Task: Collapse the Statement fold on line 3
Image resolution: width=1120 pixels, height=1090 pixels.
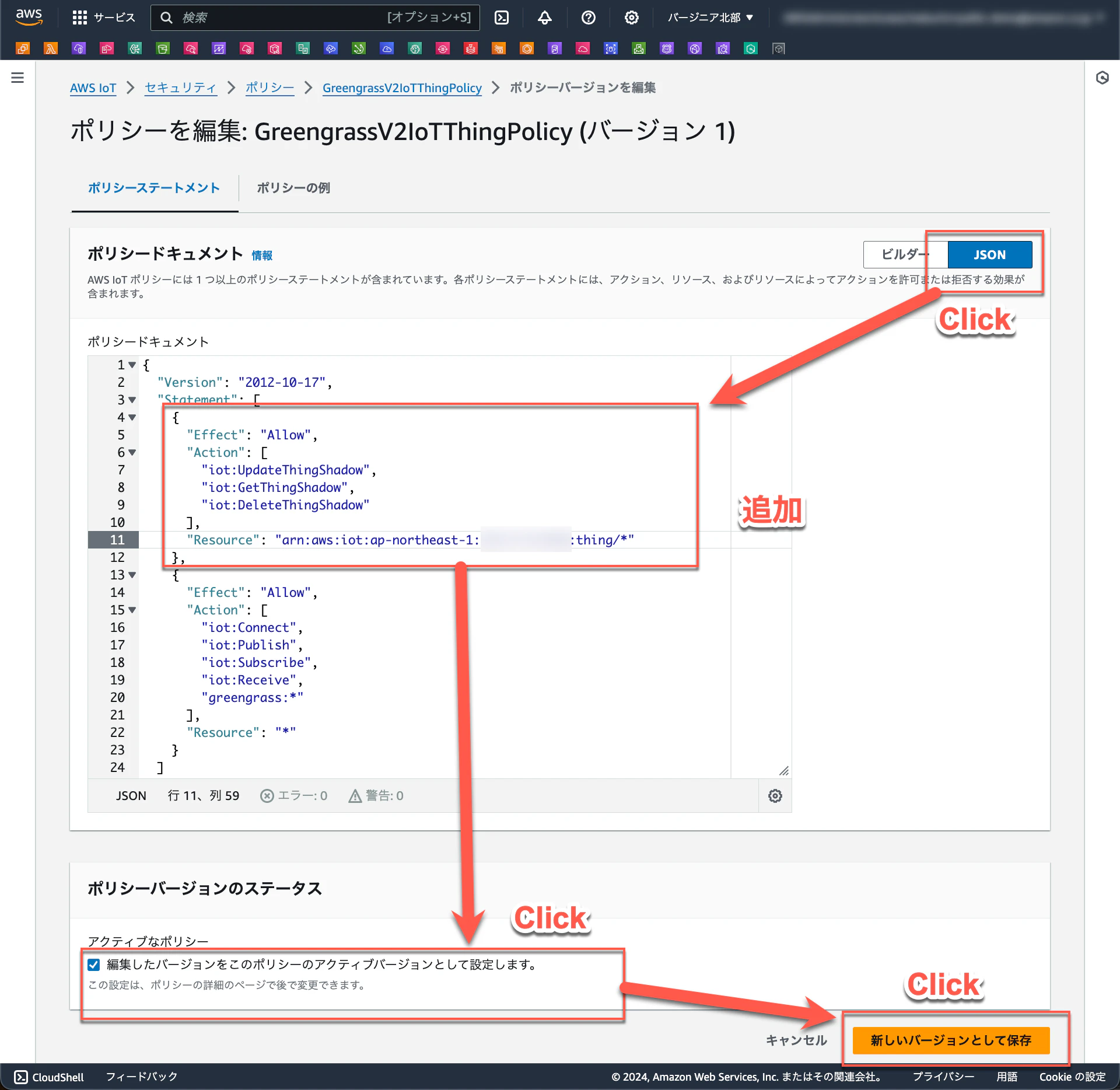Action: click(x=132, y=400)
